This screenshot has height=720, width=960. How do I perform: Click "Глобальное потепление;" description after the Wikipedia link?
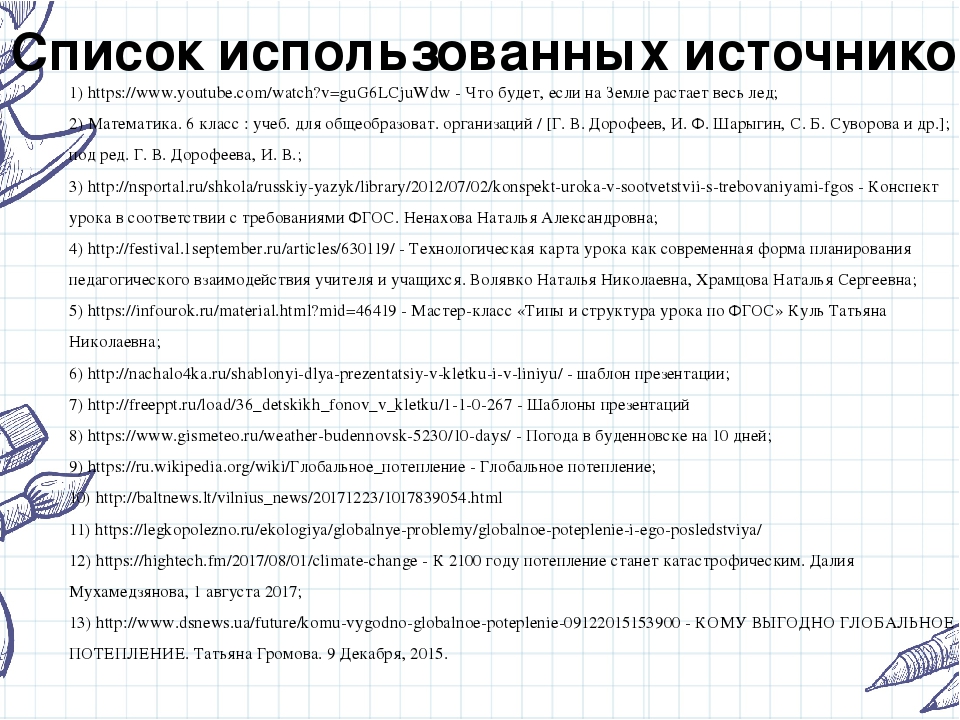point(568,467)
